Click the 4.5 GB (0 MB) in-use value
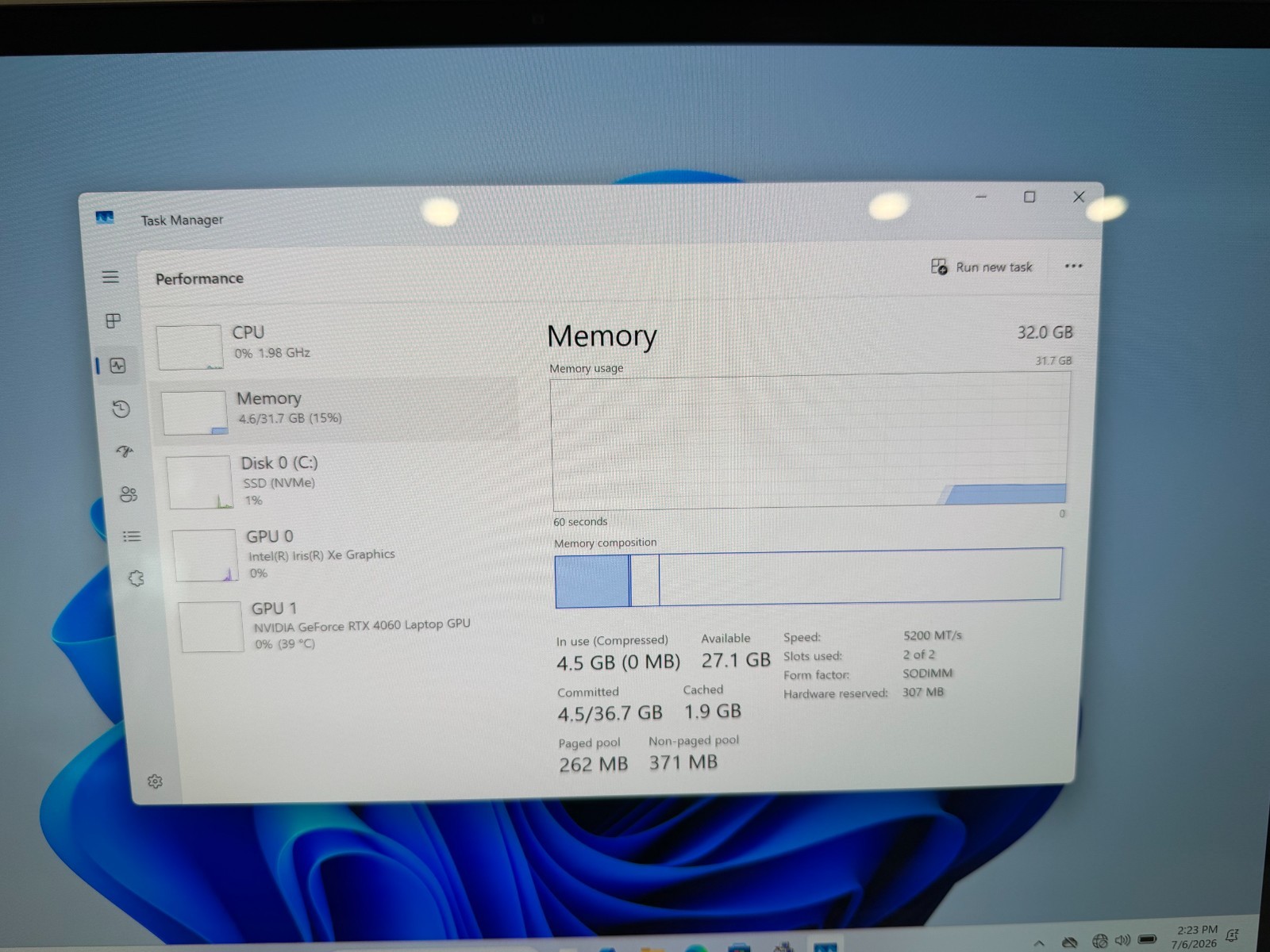The width and height of the screenshot is (1270, 952). pyautogui.click(x=618, y=662)
